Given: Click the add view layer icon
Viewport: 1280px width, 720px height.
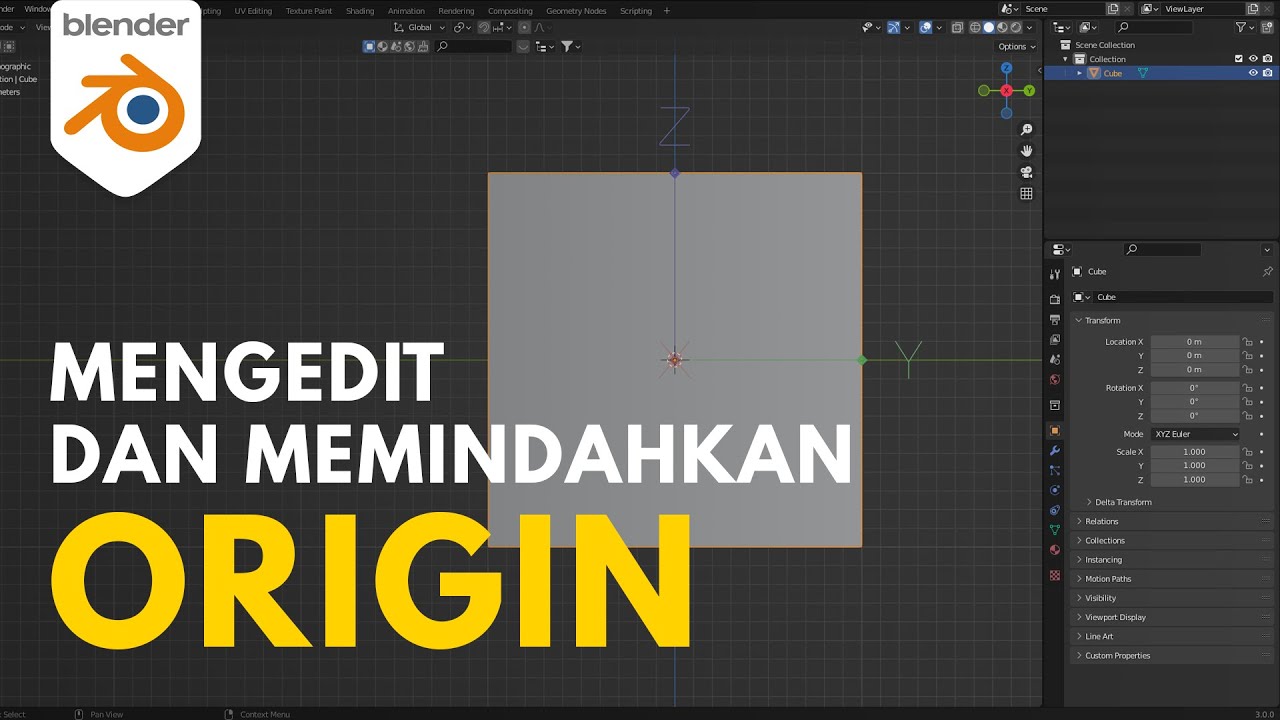Looking at the screenshot, I should pyautogui.click(x=1252, y=8).
